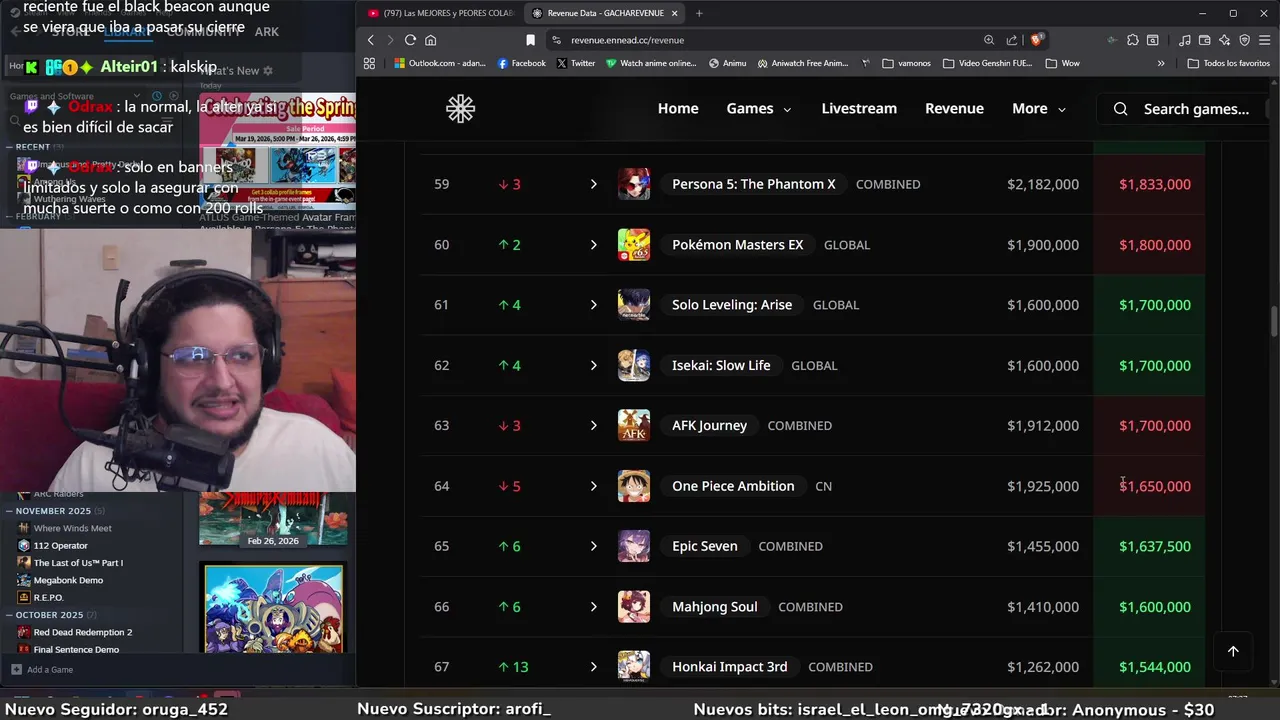The width and height of the screenshot is (1280, 720).
Task: Select Red Dead Redemption 2 in Steam library
Action: 83,632
